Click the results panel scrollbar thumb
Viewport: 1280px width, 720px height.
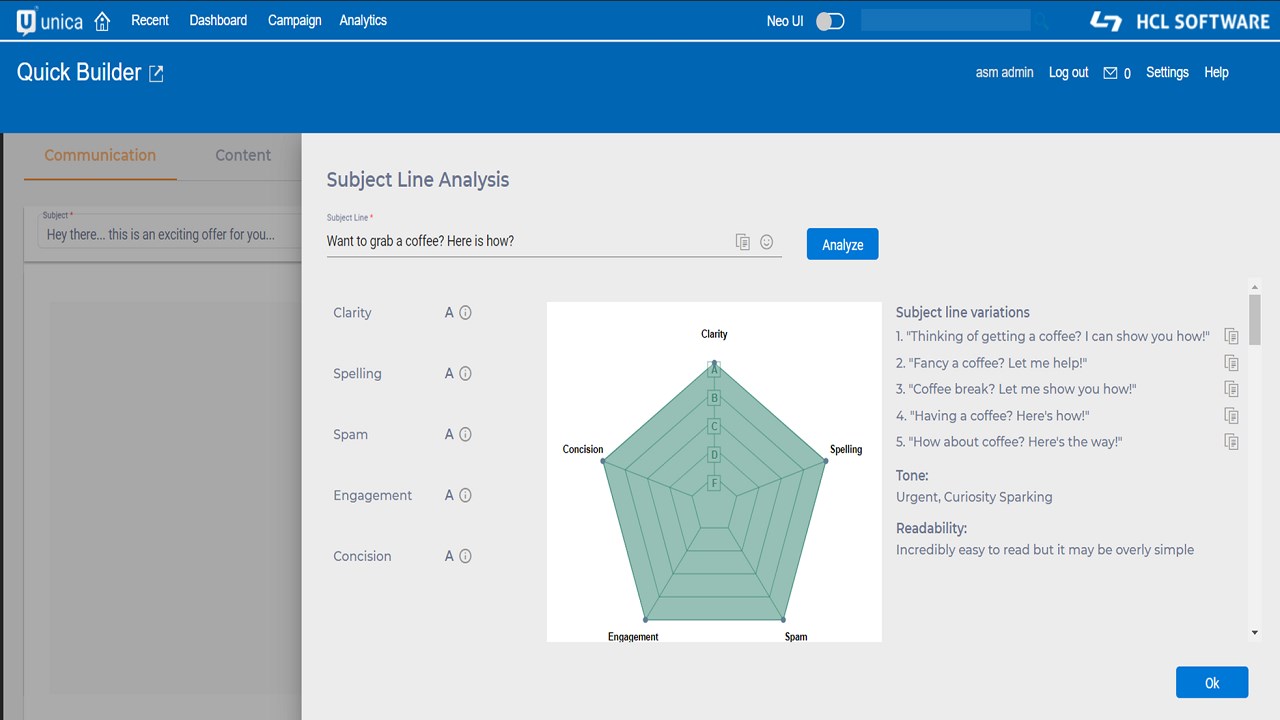(x=1255, y=320)
